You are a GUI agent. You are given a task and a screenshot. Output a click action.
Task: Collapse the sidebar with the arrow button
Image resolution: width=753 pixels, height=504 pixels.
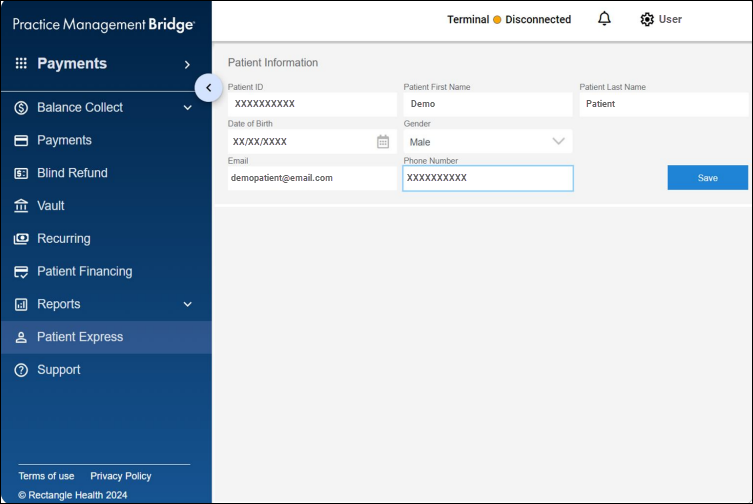208,88
